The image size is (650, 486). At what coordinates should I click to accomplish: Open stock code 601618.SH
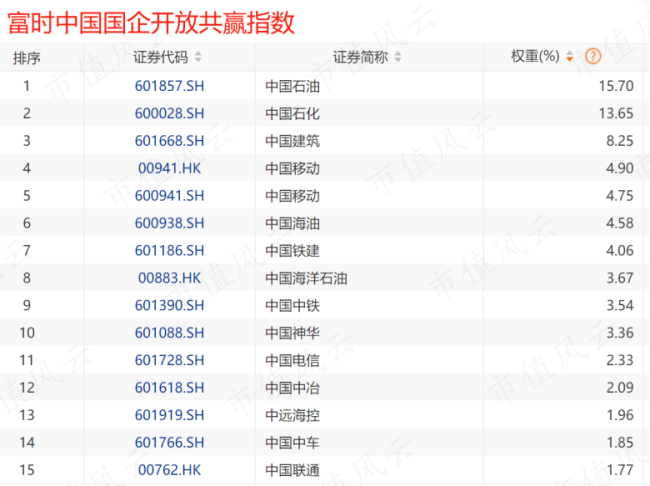coord(170,387)
